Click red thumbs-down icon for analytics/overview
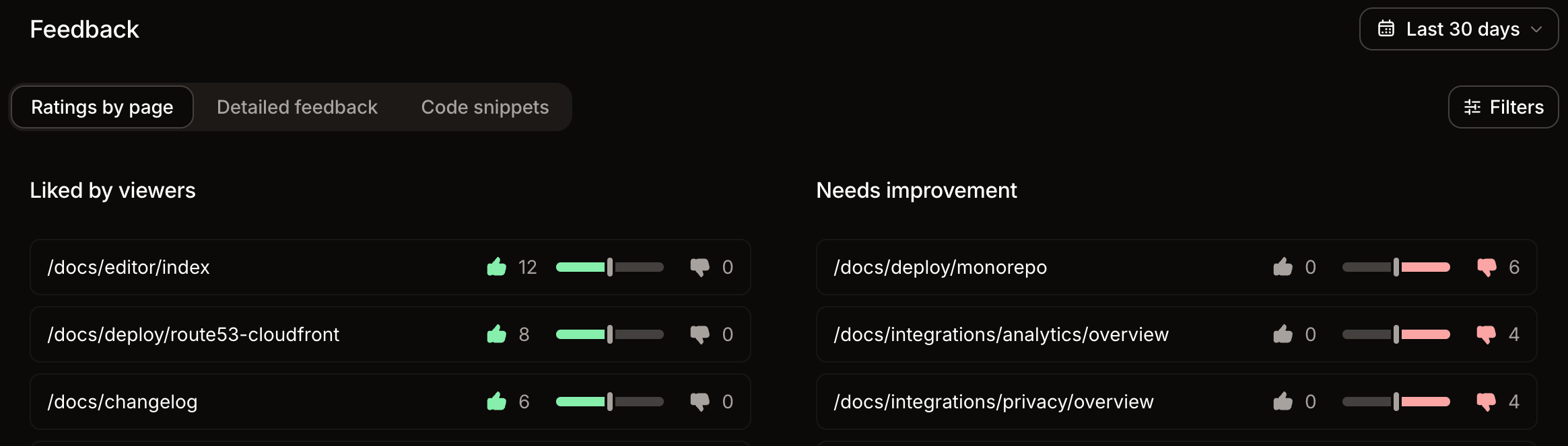 (1487, 334)
